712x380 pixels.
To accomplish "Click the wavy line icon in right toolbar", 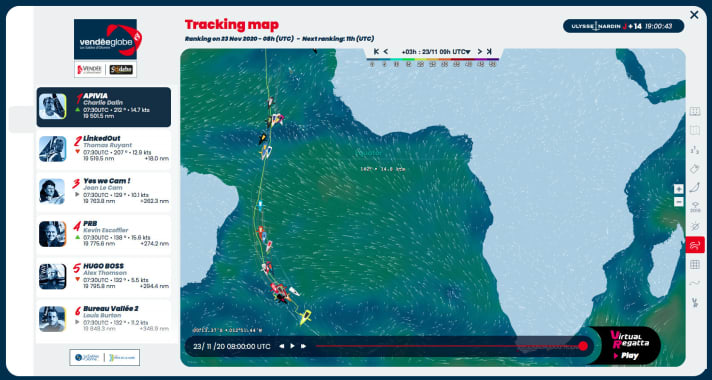I will pyautogui.click(x=694, y=283).
